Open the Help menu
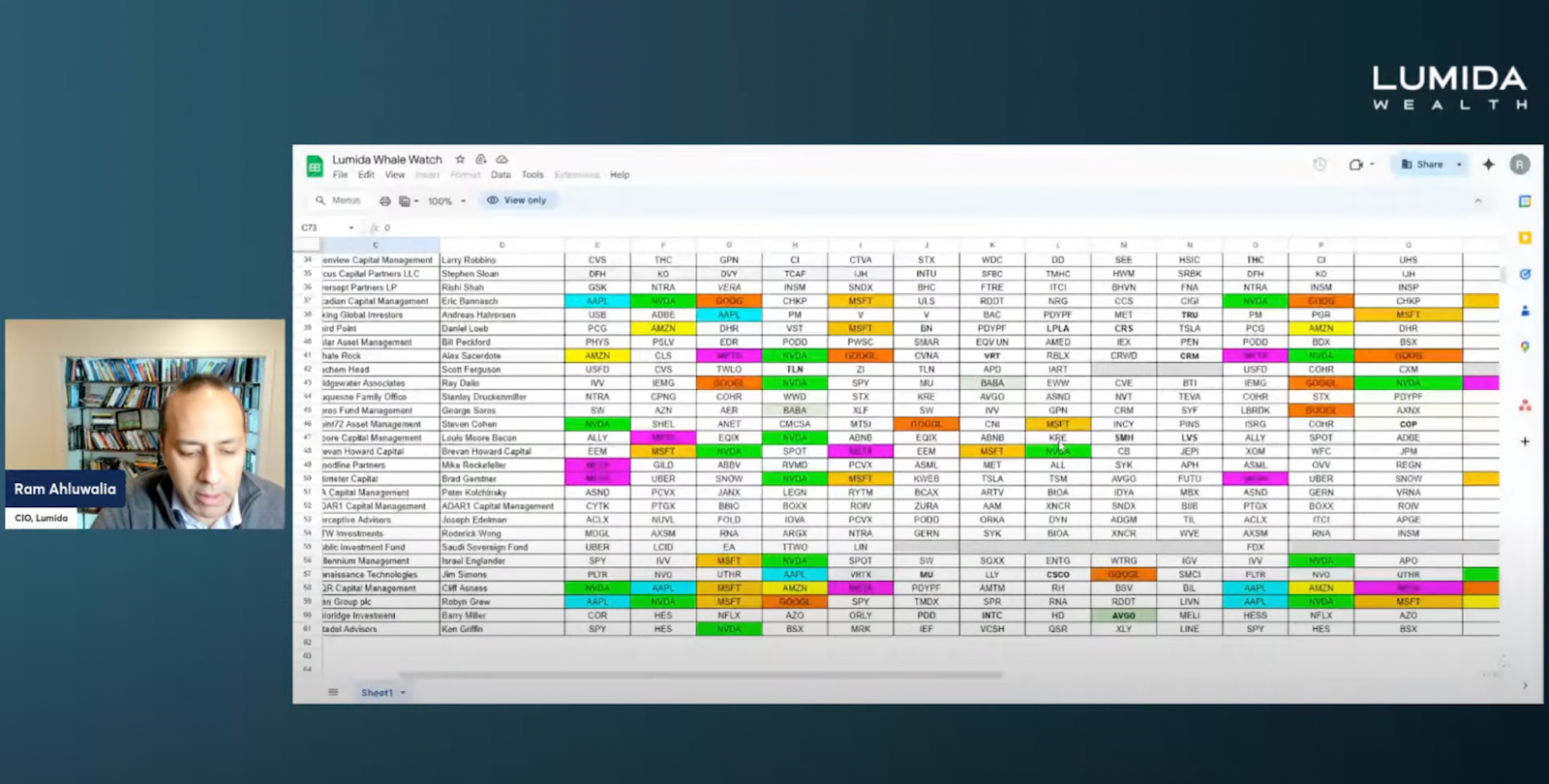Screen dimensions: 1549x784 pyautogui.click(x=620, y=175)
